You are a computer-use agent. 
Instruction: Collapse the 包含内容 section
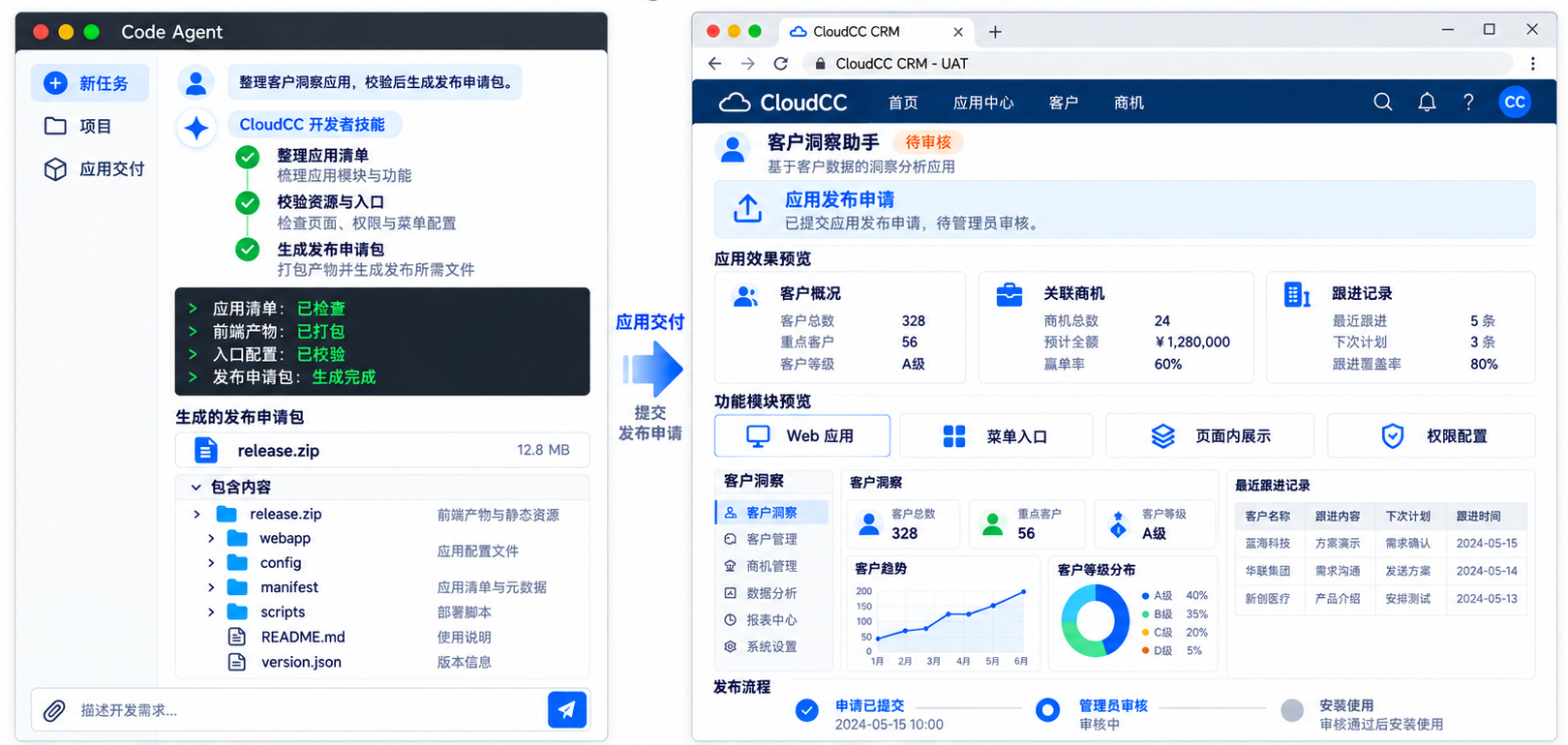click(196, 487)
